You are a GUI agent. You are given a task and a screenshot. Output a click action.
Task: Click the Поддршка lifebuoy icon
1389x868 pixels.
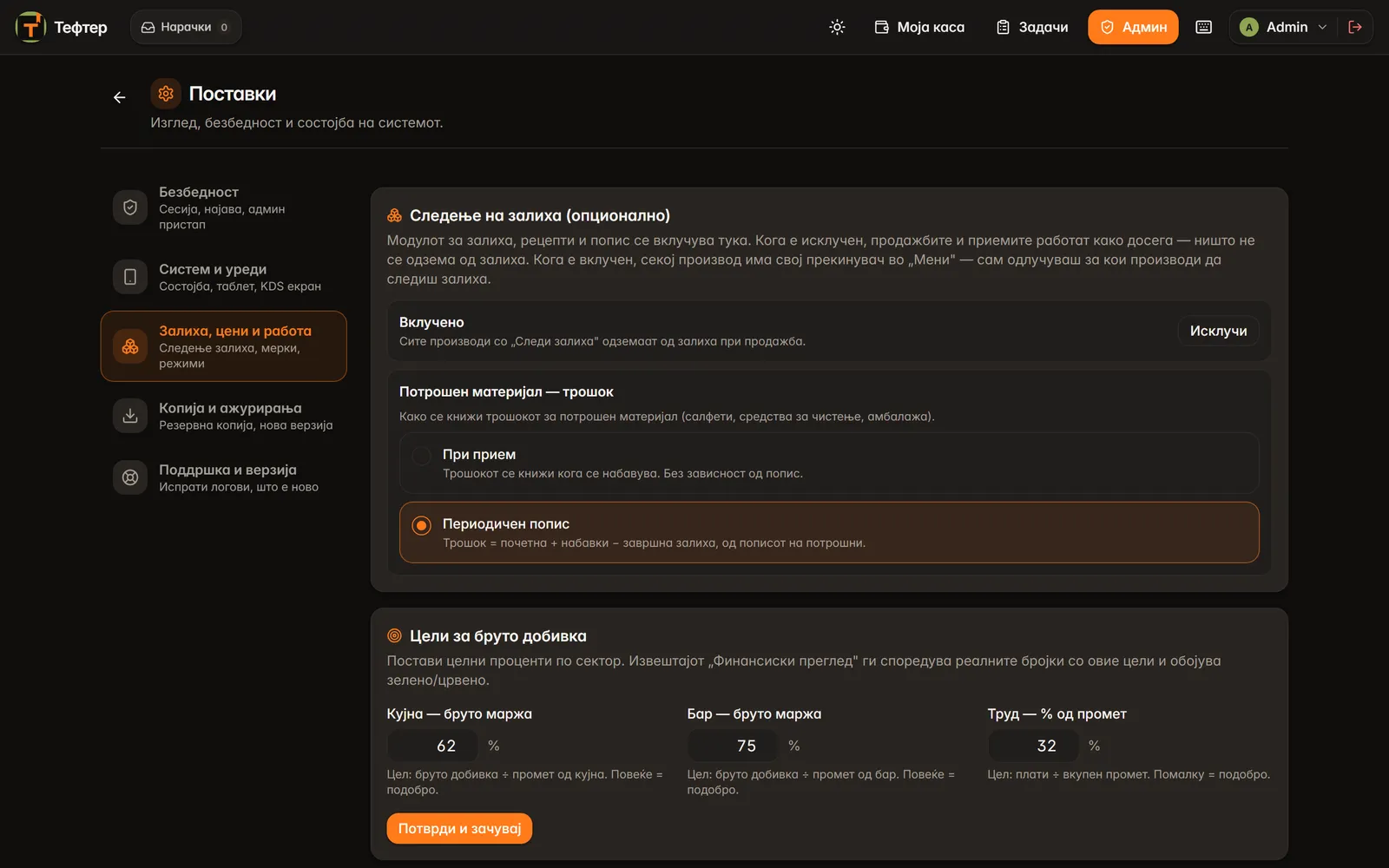pos(130,477)
